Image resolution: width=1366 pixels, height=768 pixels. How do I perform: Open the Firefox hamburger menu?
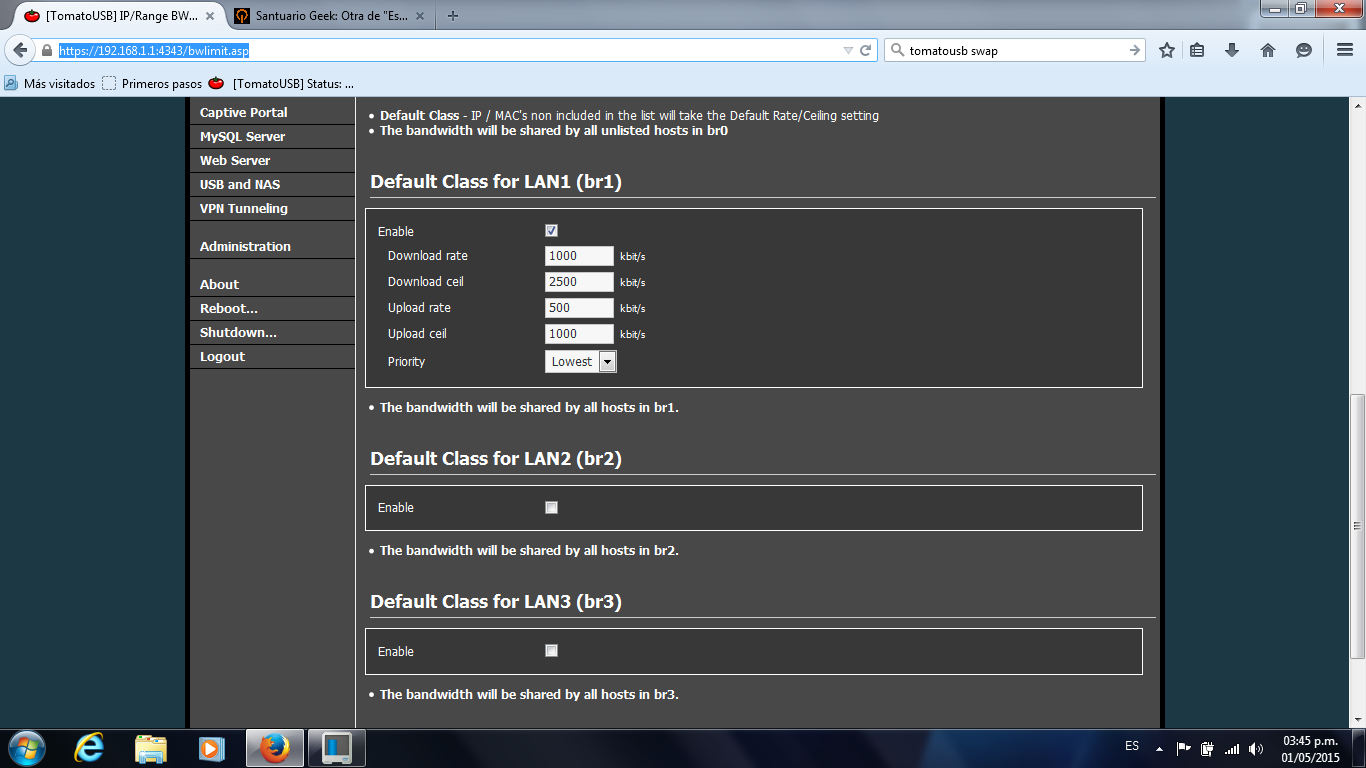click(x=1344, y=50)
